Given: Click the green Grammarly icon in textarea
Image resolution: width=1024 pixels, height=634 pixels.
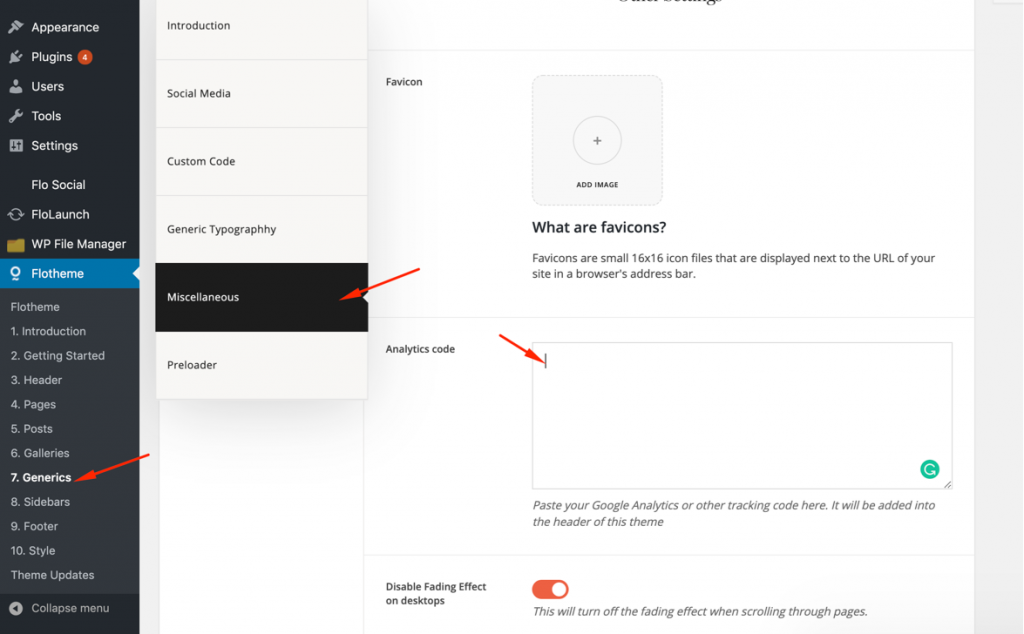Looking at the screenshot, I should tap(929, 469).
